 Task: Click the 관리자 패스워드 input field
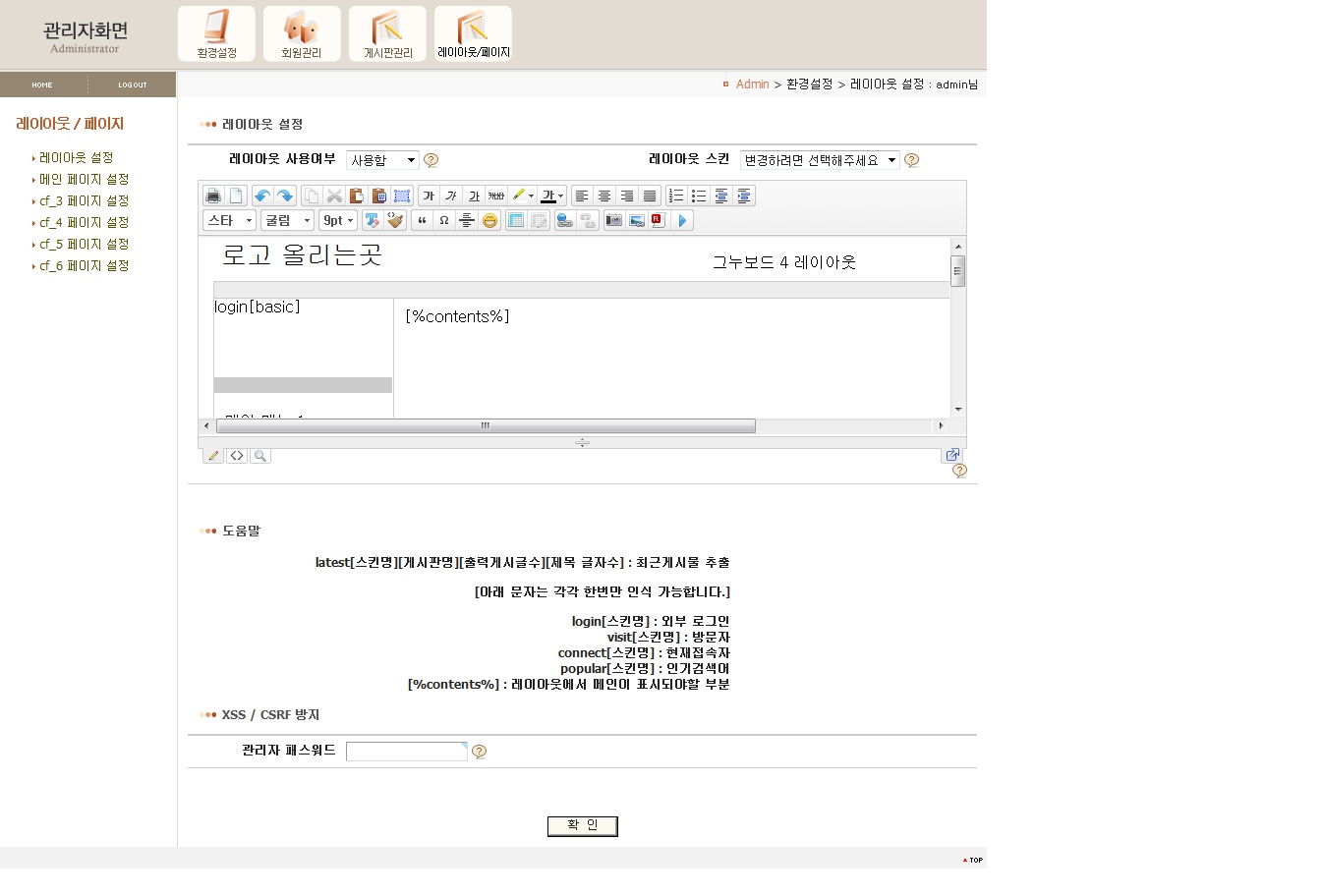coord(406,752)
